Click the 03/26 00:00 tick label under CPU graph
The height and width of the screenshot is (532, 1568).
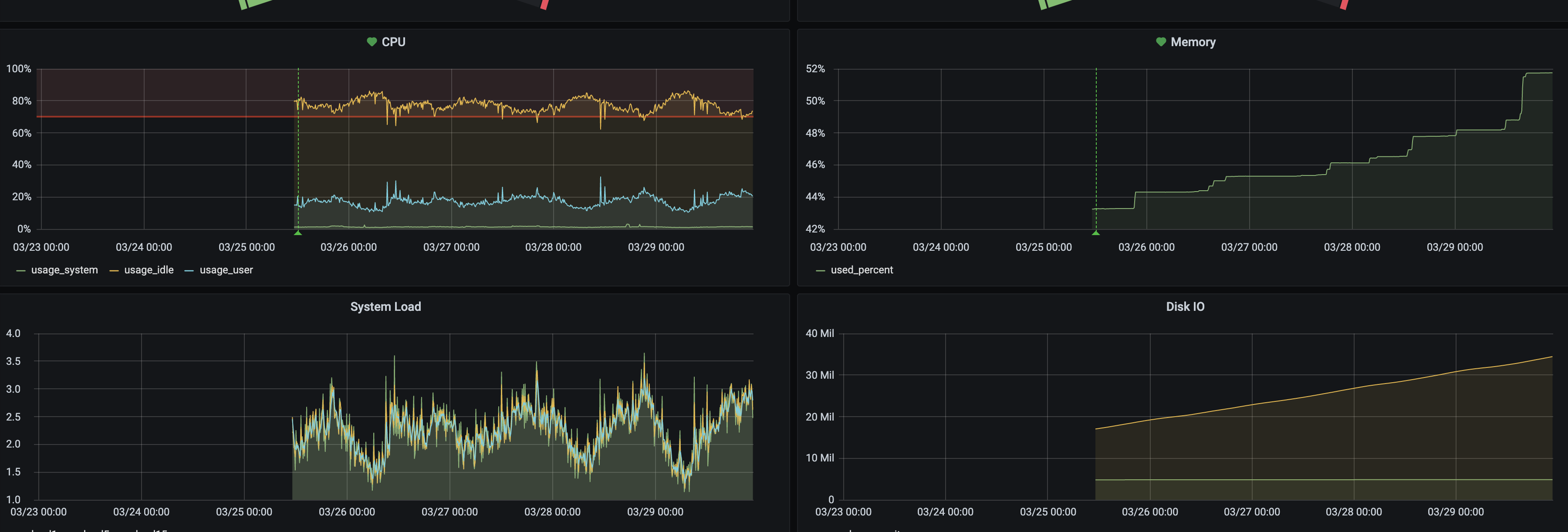[348, 247]
